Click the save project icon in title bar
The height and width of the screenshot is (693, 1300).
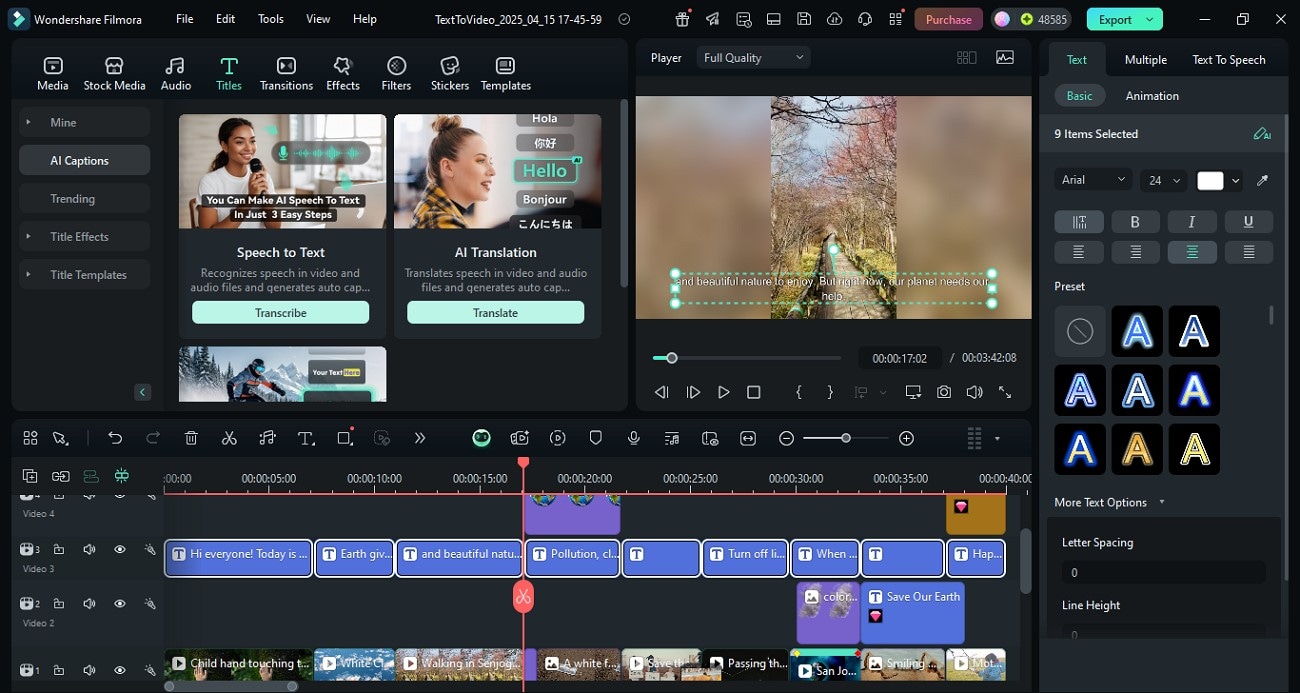pyautogui.click(x=804, y=19)
